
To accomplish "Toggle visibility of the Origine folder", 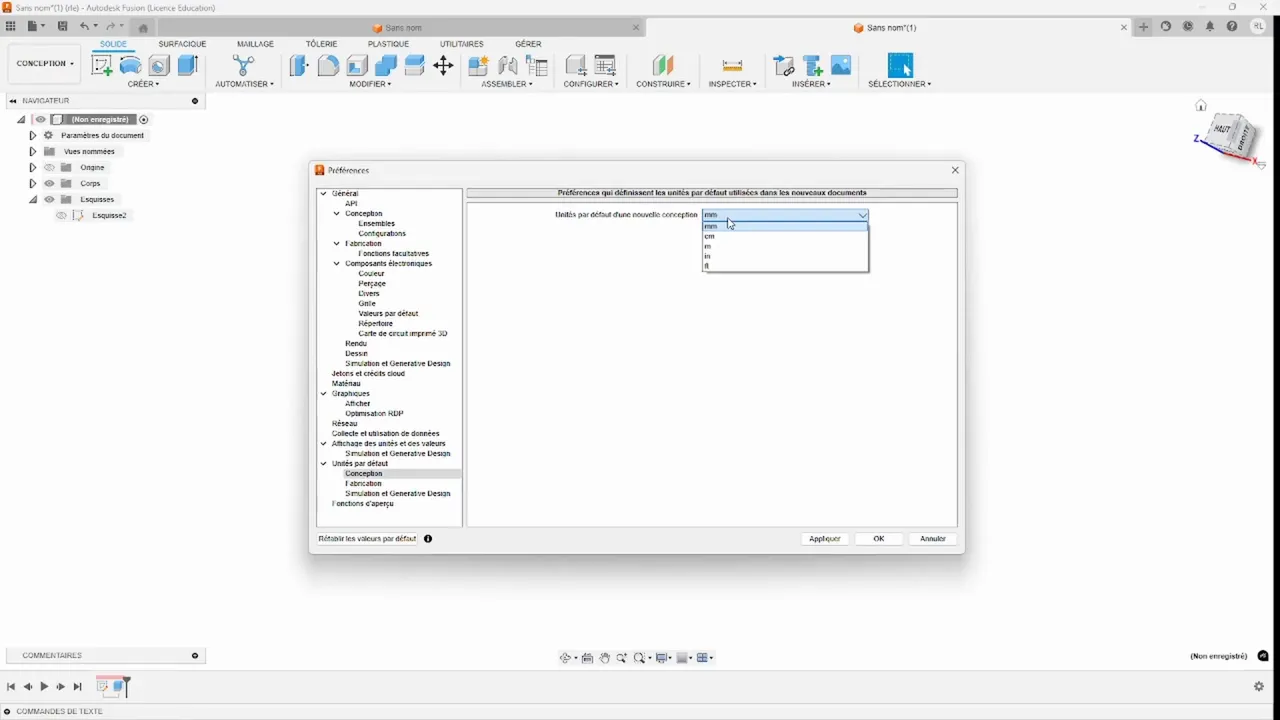I will coord(49,168).
